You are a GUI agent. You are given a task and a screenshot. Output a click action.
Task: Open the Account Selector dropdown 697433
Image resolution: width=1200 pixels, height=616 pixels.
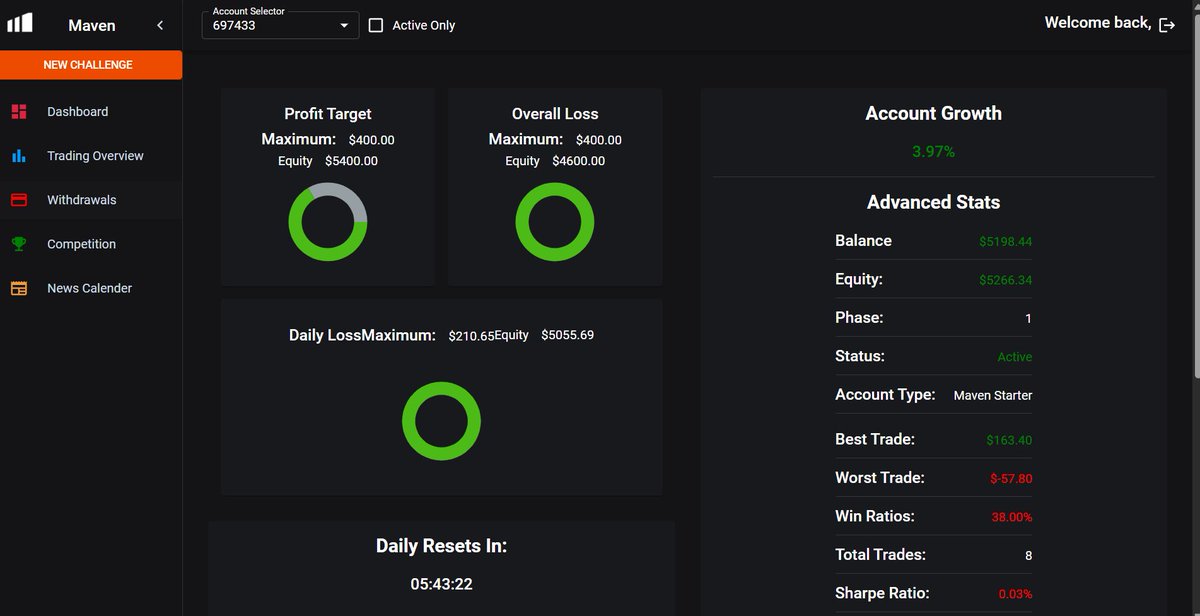coord(281,25)
